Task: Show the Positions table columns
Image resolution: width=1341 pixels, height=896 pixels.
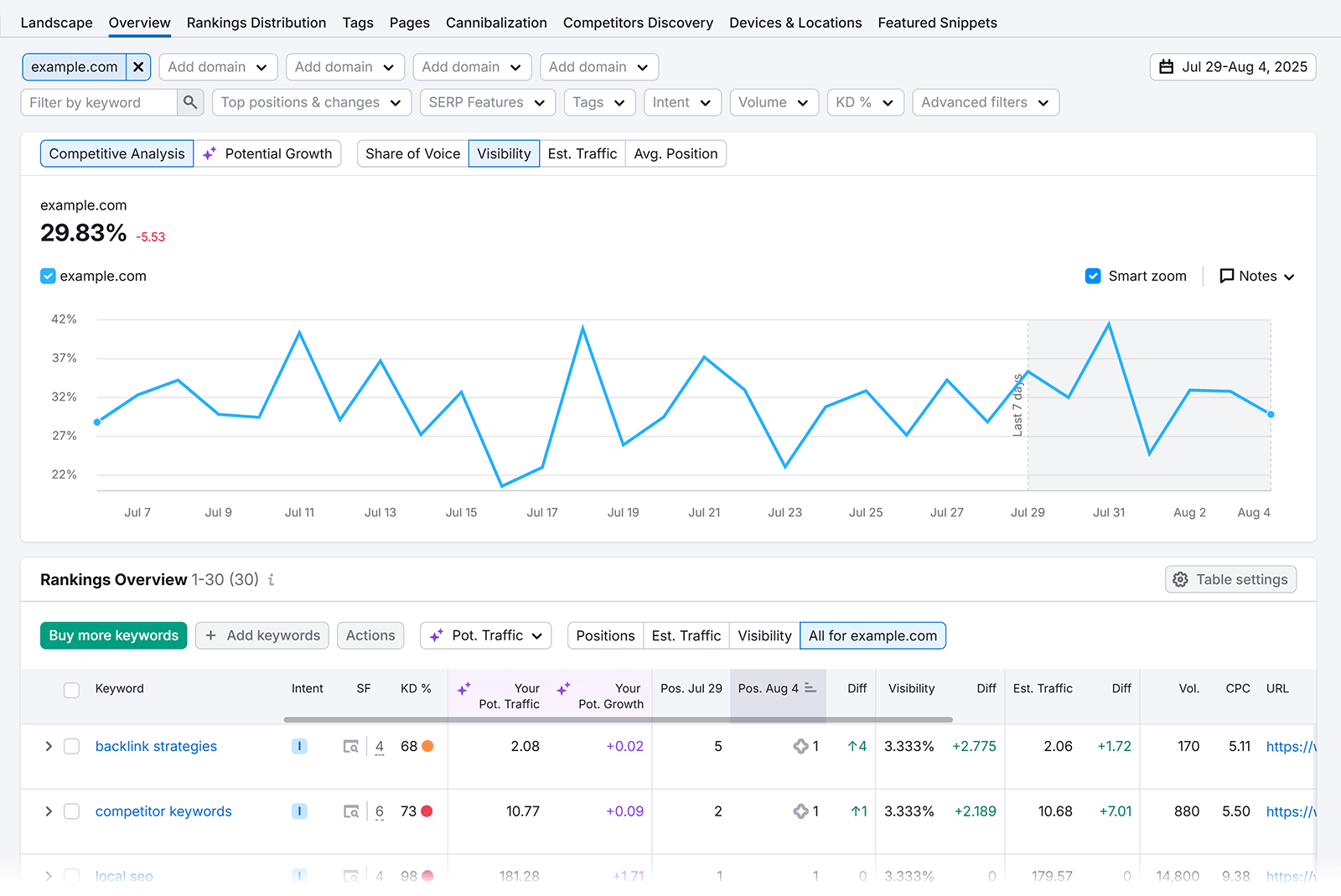Action: (x=605, y=635)
